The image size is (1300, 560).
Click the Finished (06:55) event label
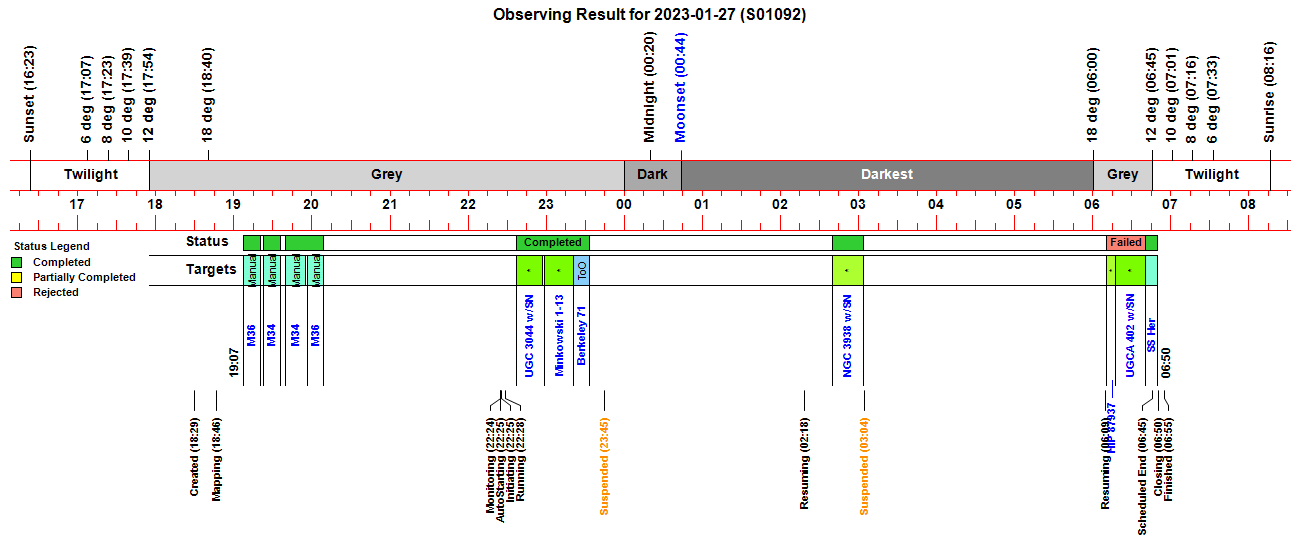1169,459
